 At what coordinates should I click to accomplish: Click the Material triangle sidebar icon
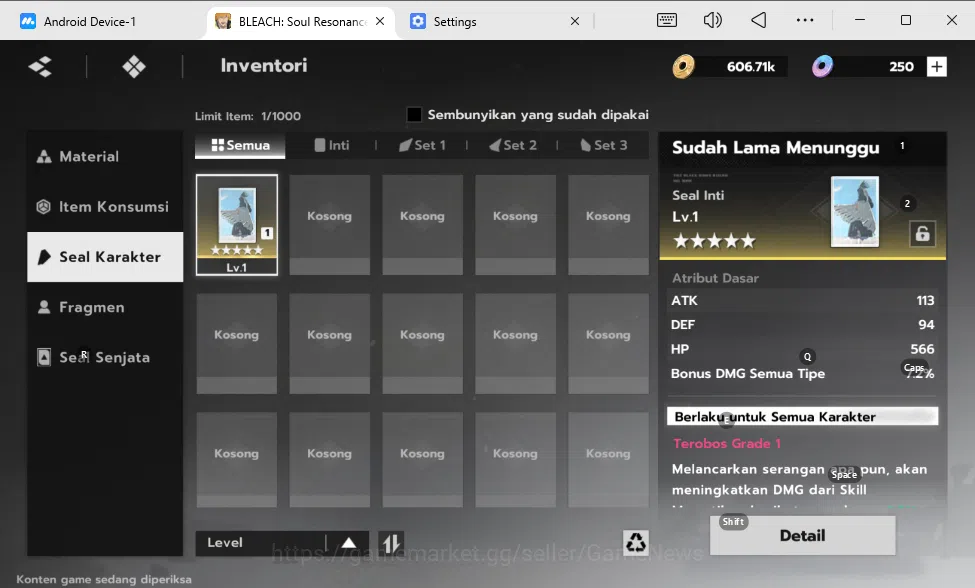pyautogui.click(x=44, y=157)
